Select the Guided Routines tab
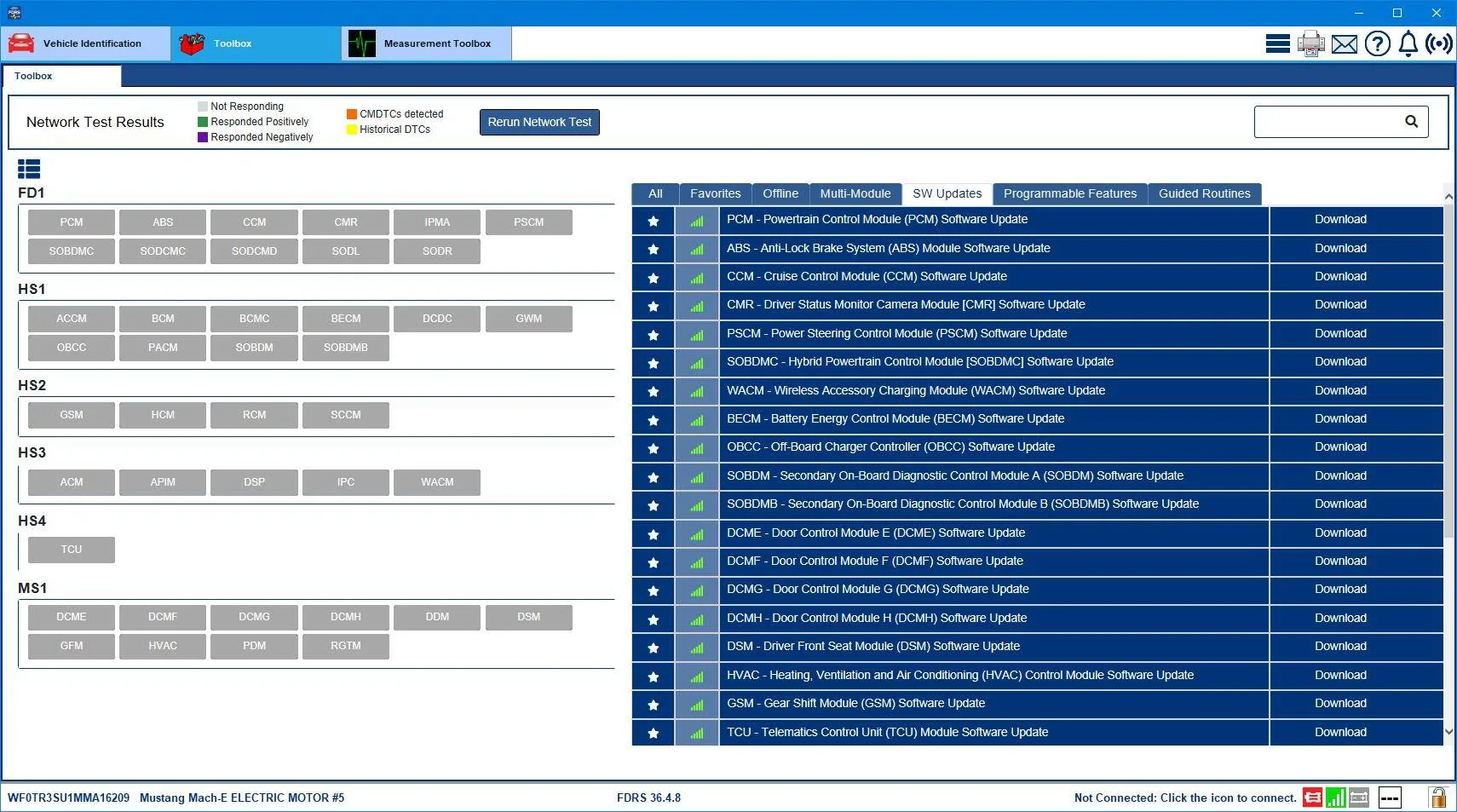1457x812 pixels. pos(1204,194)
